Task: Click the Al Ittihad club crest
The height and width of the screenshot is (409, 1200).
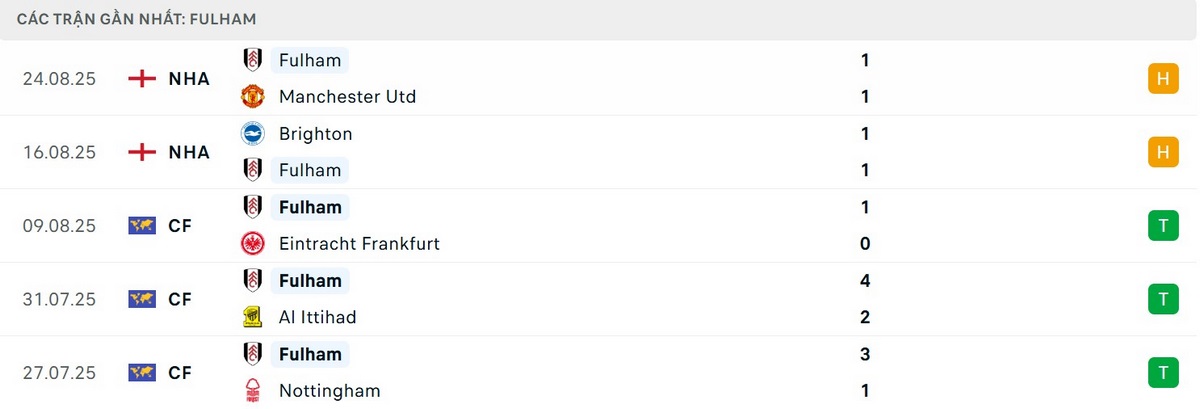Action: pyautogui.click(x=253, y=317)
